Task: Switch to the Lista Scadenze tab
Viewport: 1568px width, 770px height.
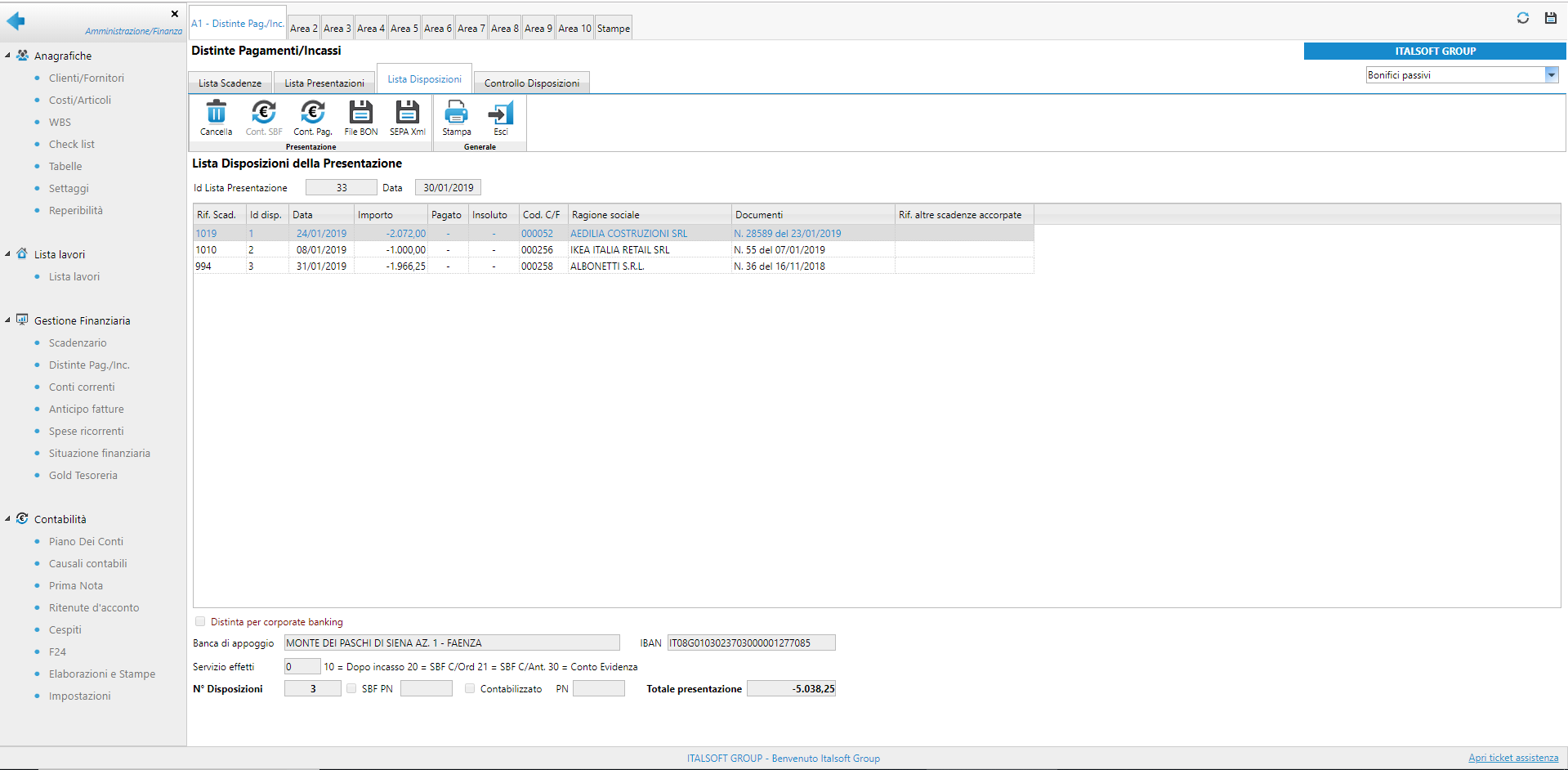Action: pyautogui.click(x=230, y=83)
